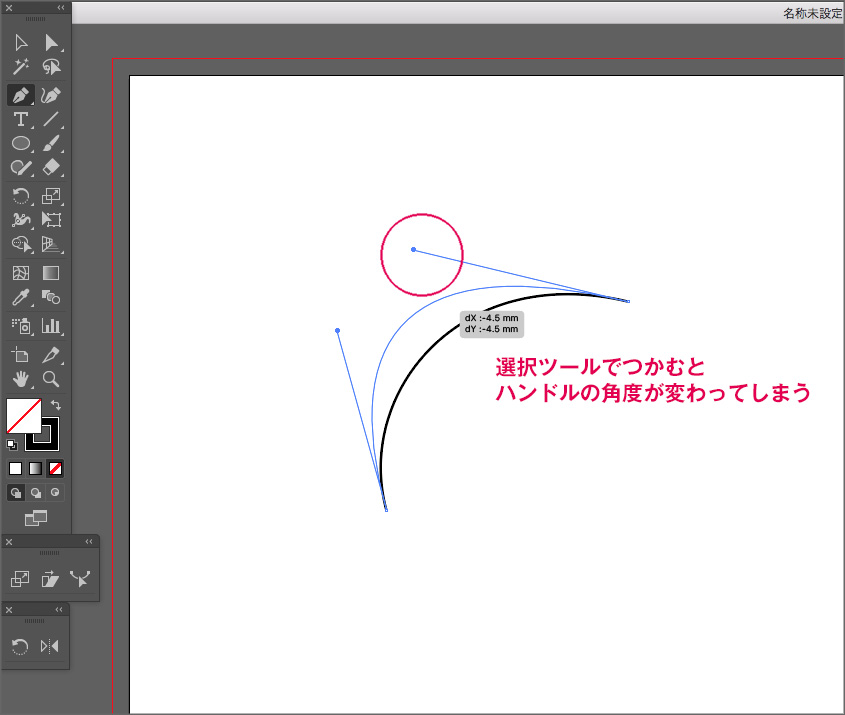Pick the Magic Wand tool
This screenshot has height=715, width=845.
(x=20, y=67)
